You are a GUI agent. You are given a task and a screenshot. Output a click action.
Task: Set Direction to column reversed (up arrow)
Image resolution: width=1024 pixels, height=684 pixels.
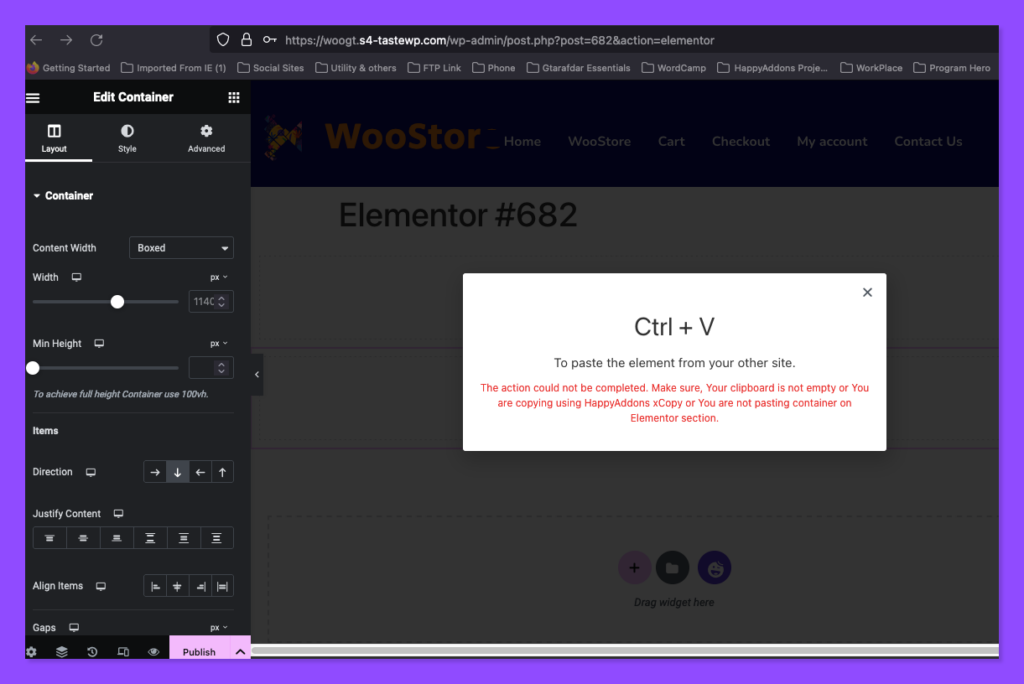click(222, 472)
